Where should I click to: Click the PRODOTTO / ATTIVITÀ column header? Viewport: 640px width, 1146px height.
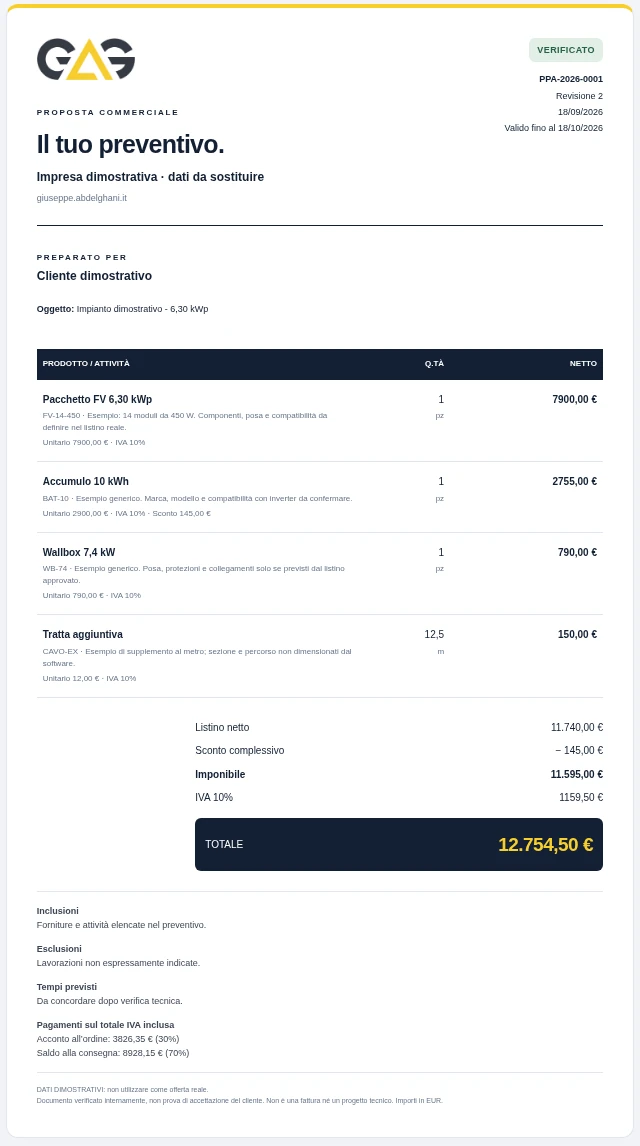point(86,363)
